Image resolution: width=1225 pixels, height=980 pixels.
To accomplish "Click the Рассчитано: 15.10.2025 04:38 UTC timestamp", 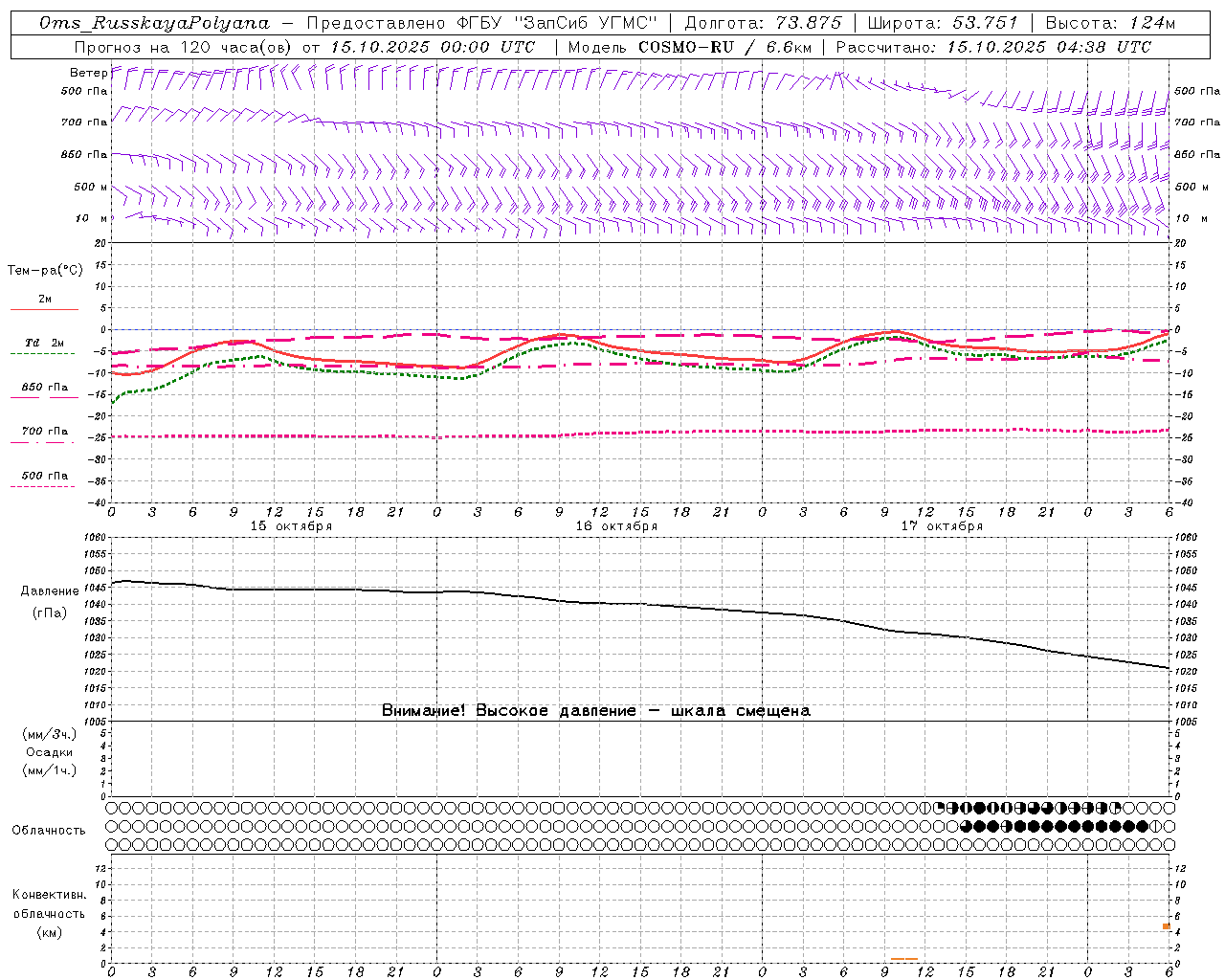I will [x=993, y=47].
